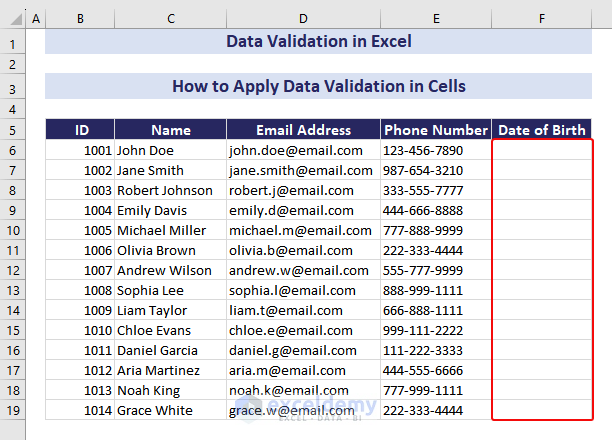Viewport: 612px width, 440px height.
Task: Select phone number 888-999-1111 cell
Action: coord(435,290)
